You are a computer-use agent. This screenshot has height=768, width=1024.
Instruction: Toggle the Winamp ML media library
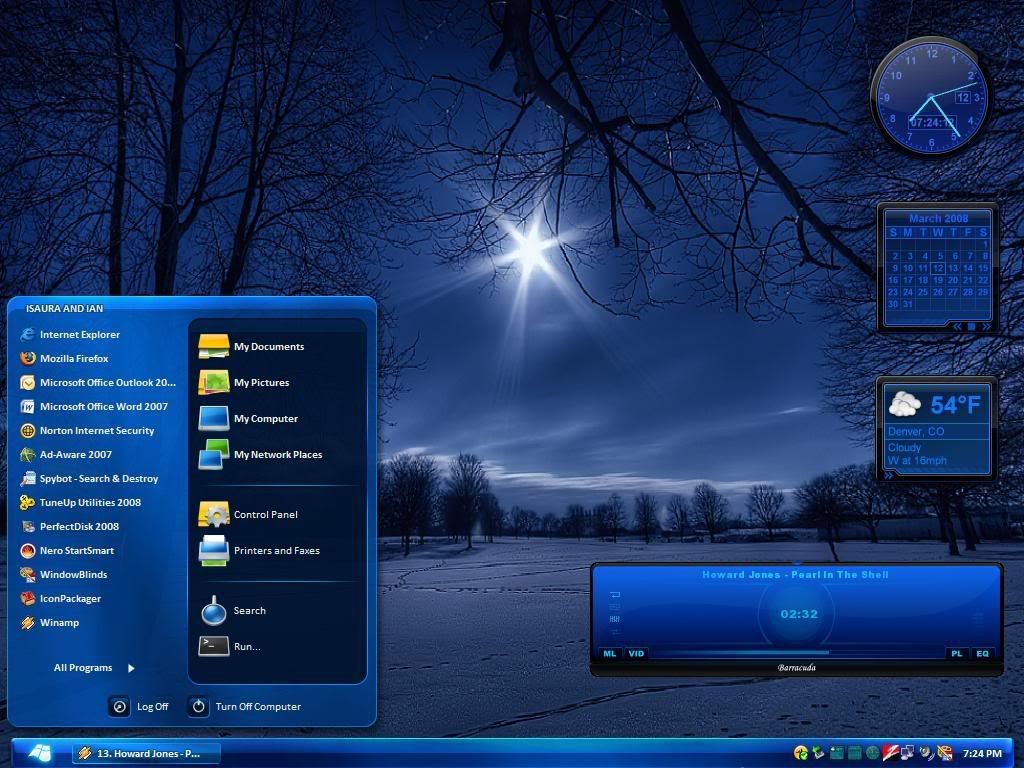coord(609,653)
